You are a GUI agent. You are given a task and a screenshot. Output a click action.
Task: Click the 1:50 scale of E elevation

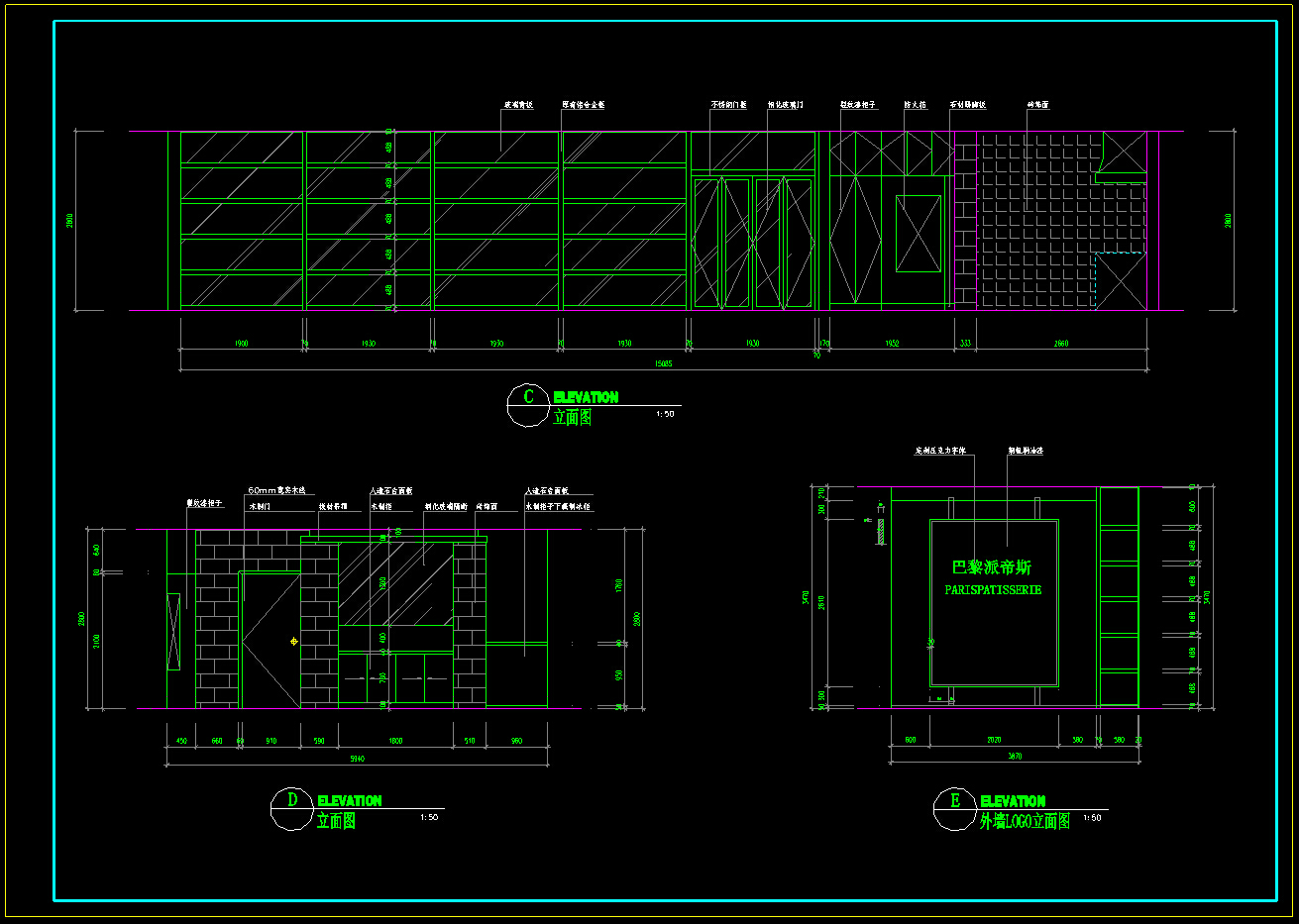[x=1092, y=817]
